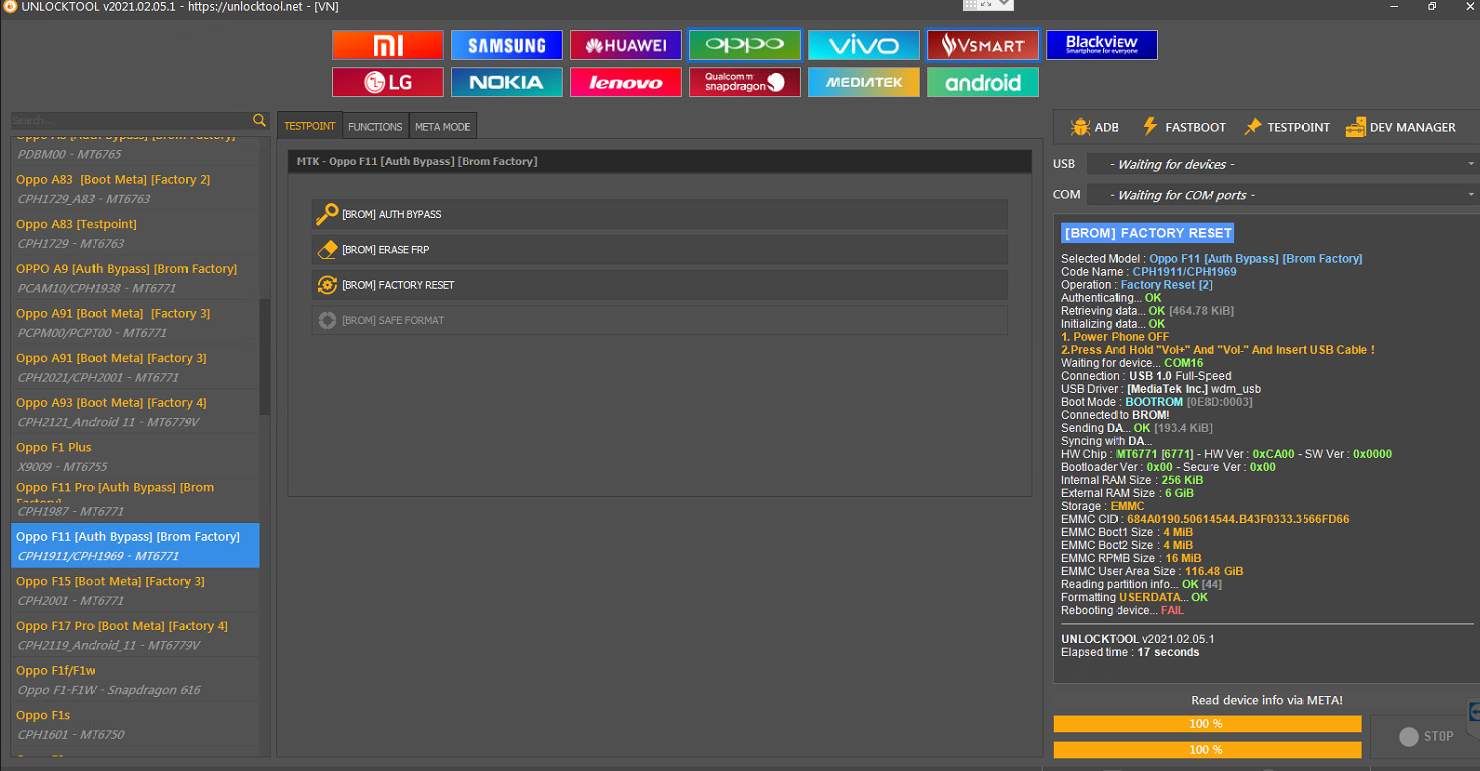Viewport: 1480px width, 771px height.
Task: Click the eraser icon for Erase FRP
Action: click(x=327, y=250)
